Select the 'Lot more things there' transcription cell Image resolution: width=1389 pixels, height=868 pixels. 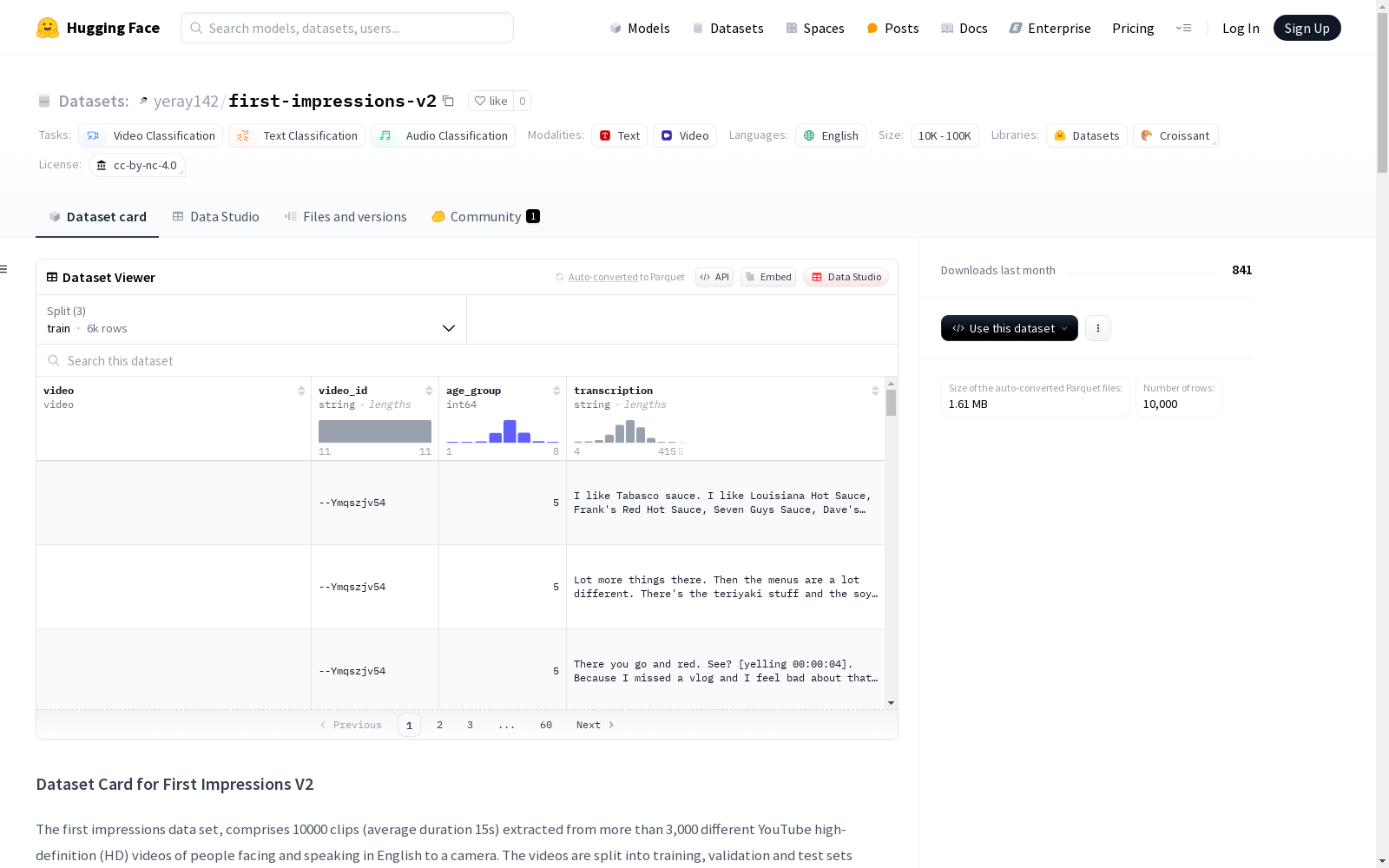(x=726, y=587)
